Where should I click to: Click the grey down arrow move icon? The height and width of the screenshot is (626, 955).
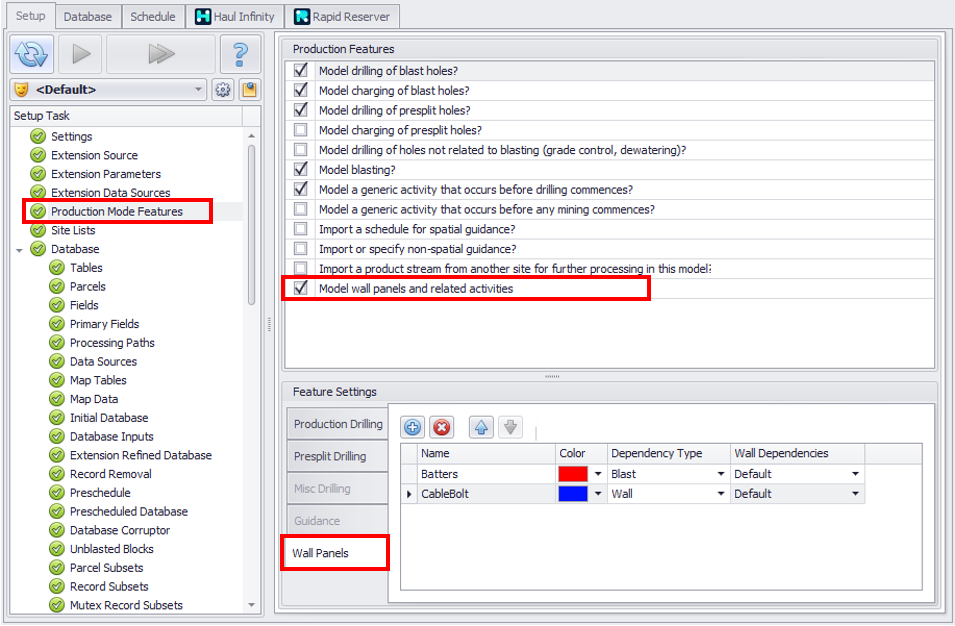[x=510, y=427]
